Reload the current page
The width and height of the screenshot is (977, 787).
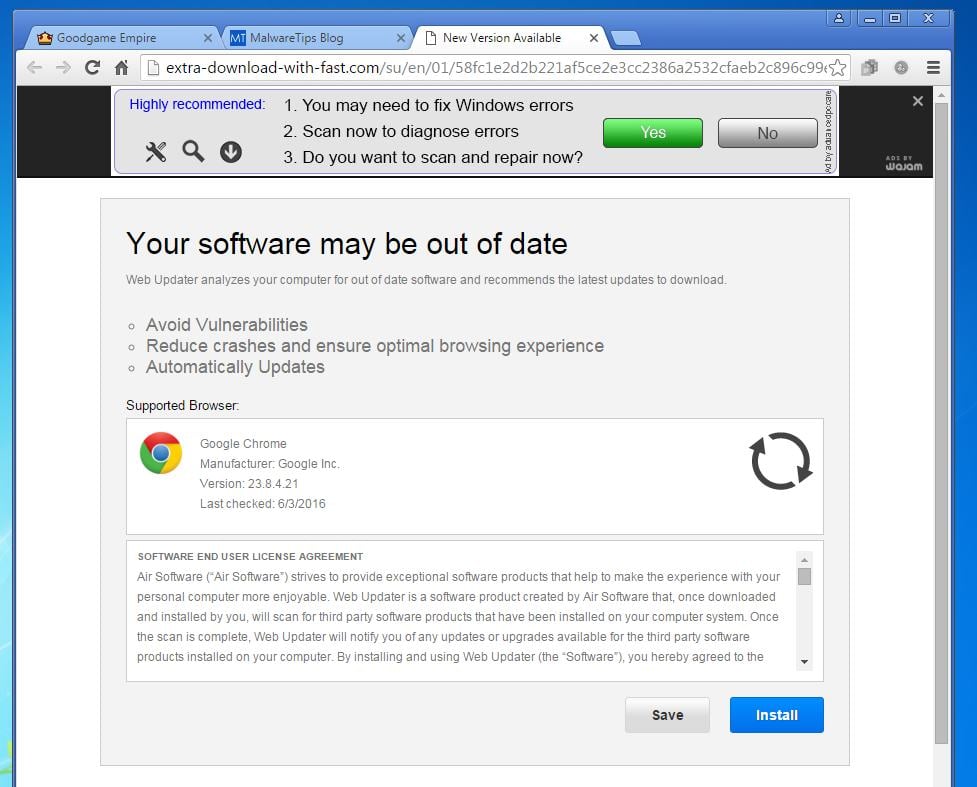[x=92, y=68]
